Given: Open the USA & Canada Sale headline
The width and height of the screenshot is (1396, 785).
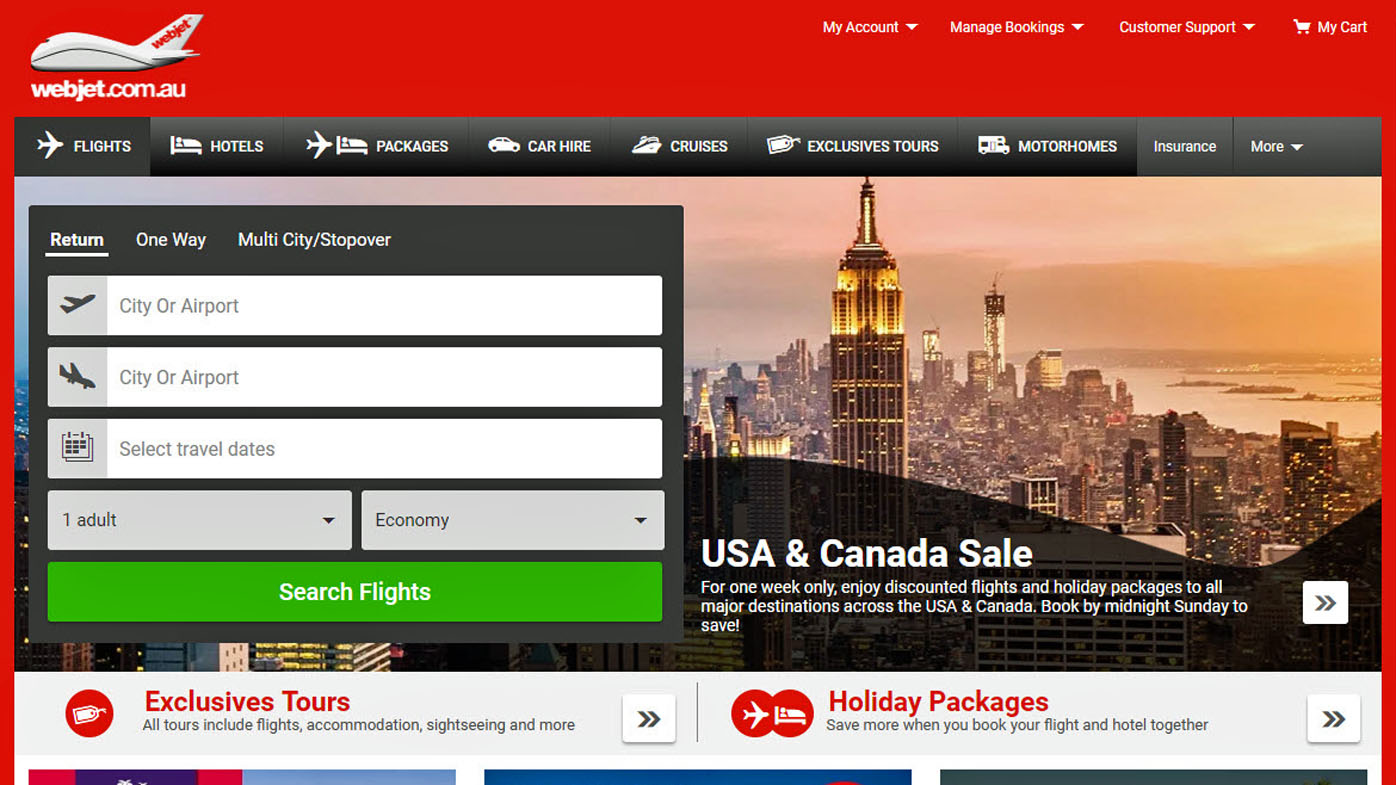Looking at the screenshot, I should pos(866,553).
